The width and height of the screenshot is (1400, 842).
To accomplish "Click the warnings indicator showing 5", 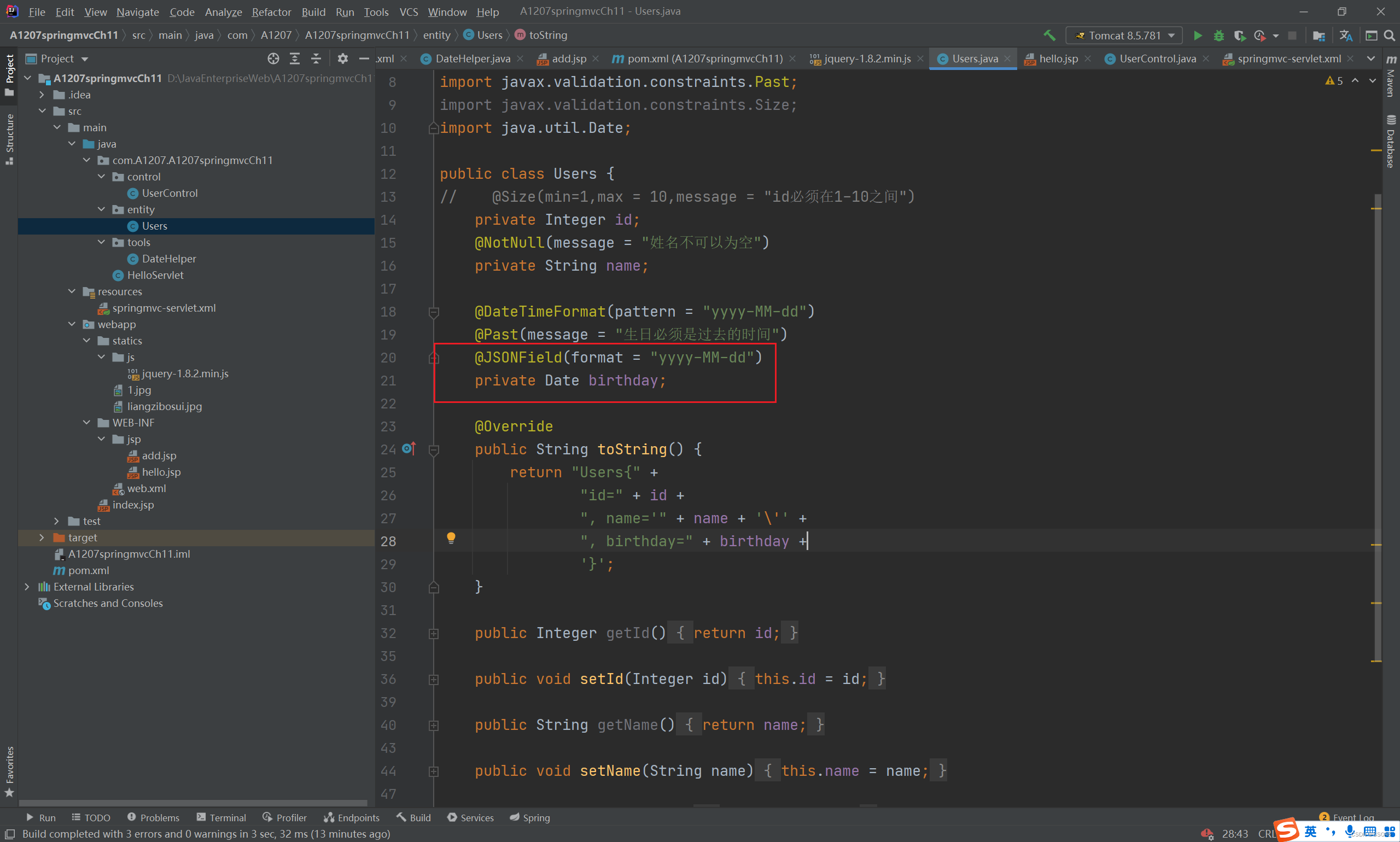I will (x=1334, y=80).
